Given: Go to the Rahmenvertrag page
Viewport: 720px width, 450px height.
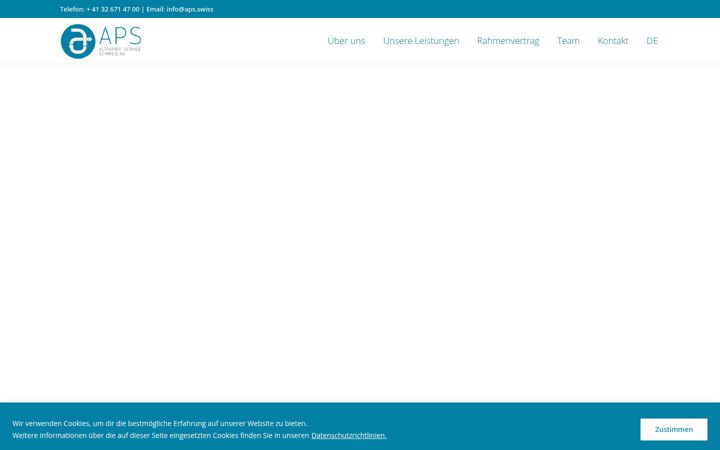Looking at the screenshot, I should coord(508,41).
